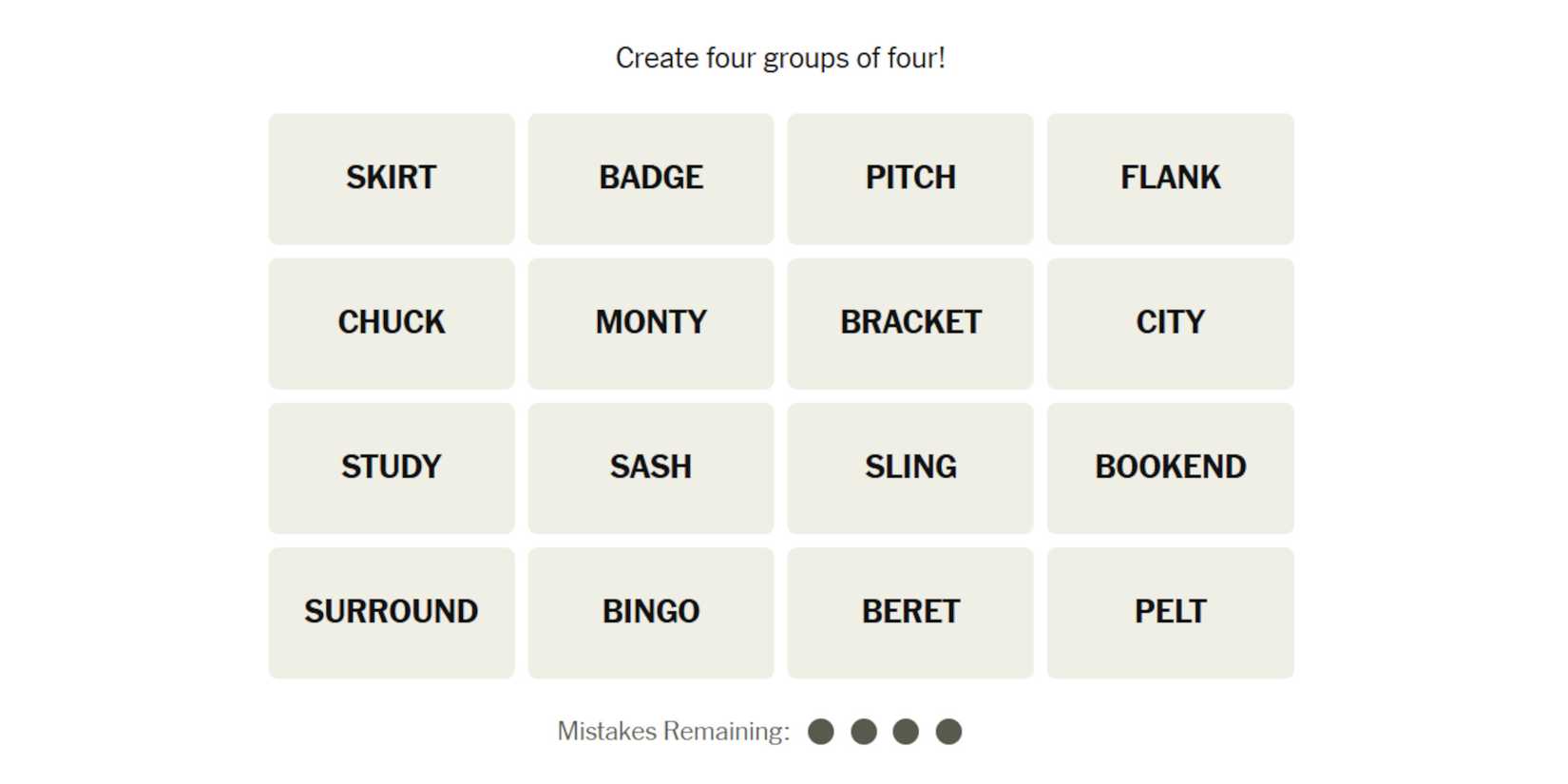Select the BADGE word tile
1568x784 pixels.
(x=651, y=179)
